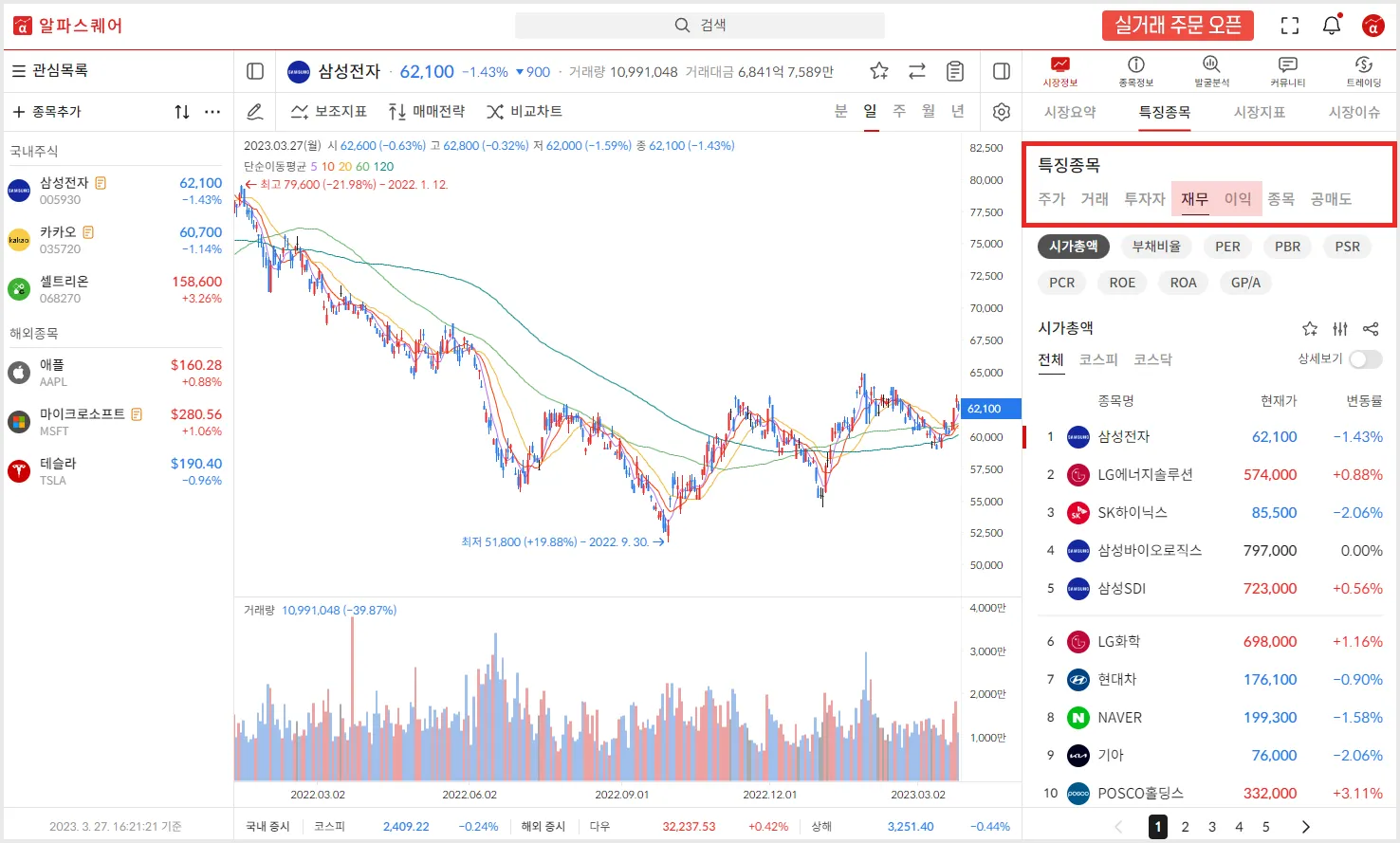Click the 알파스퀘어 logo
1400x843 pixels.
tap(68, 26)
